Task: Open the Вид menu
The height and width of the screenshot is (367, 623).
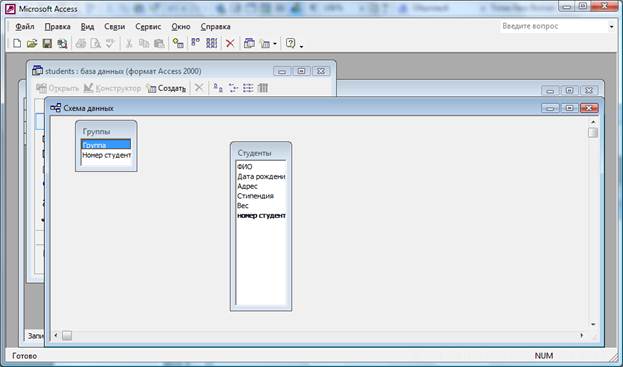Action: [87, 27]
